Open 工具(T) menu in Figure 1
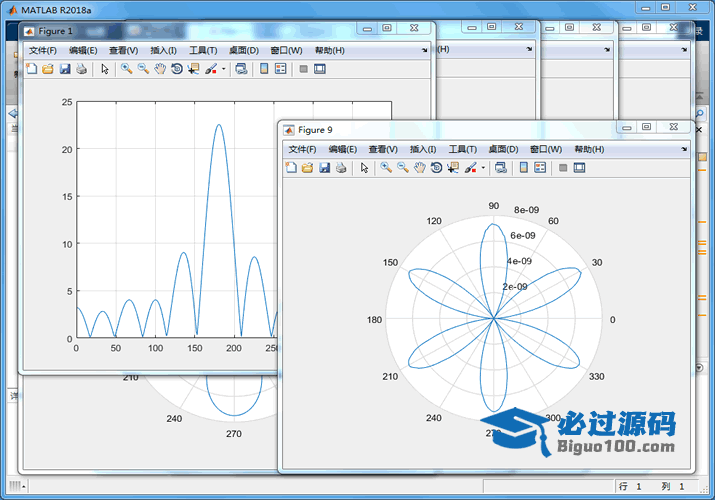Image resolution: width=715 pixels, height=500 pixels. pyautogui.click(x=203, y=51)
